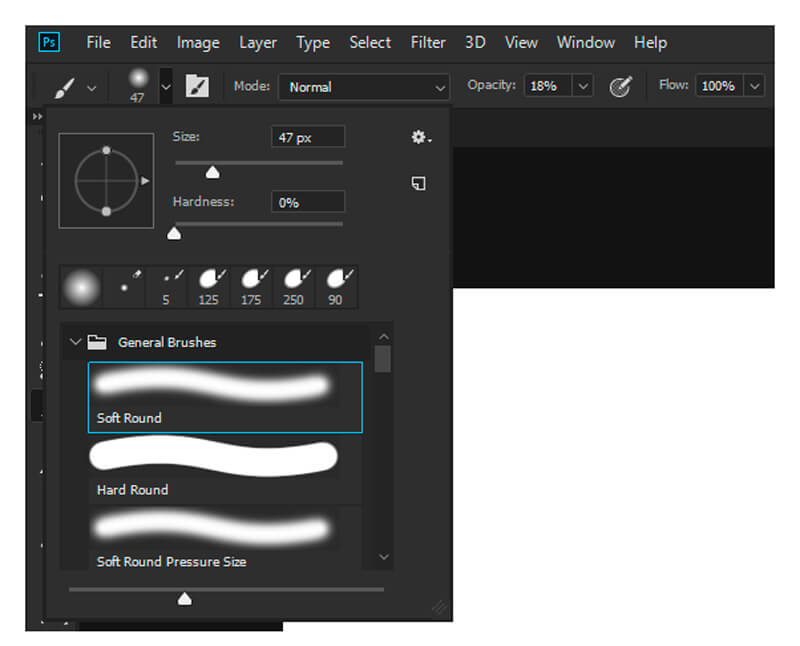
Task: Click the brush thumbnail size slider handle
Action: pyautogui.click(x=185, y=599)
